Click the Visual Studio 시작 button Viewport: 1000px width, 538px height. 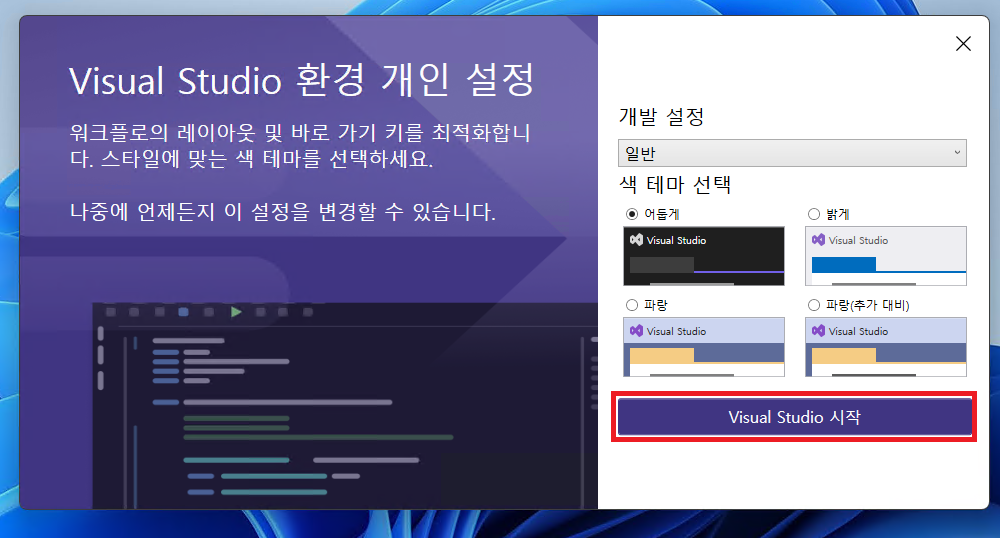[794, 417]
